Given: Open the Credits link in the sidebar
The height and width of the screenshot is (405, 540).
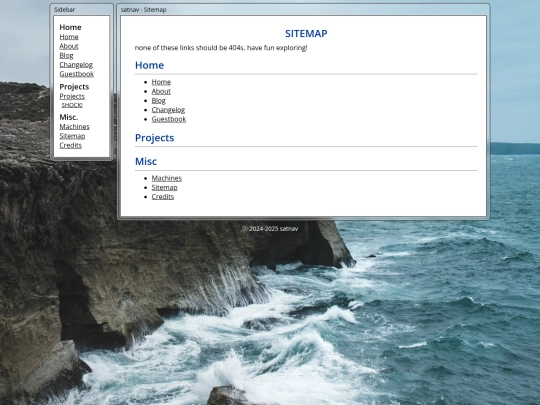Looking at the screenshot, I should [x=71, y=145].
